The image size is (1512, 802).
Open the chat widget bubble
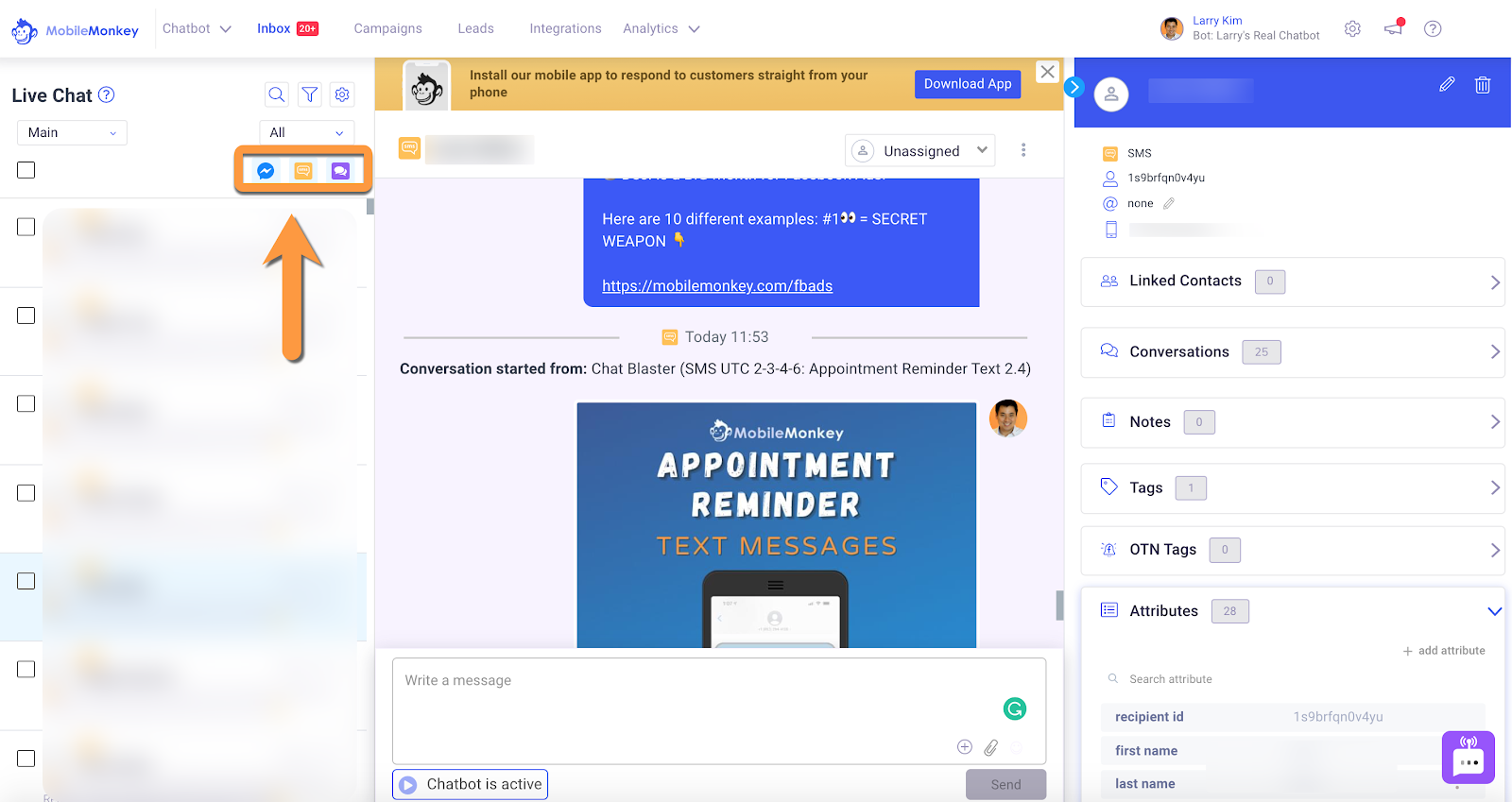1469,758
